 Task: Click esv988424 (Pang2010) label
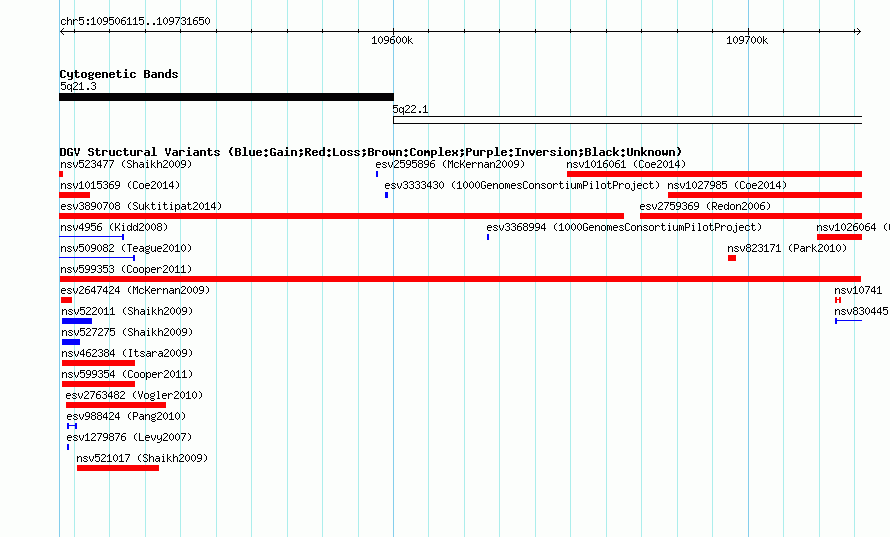126,417
